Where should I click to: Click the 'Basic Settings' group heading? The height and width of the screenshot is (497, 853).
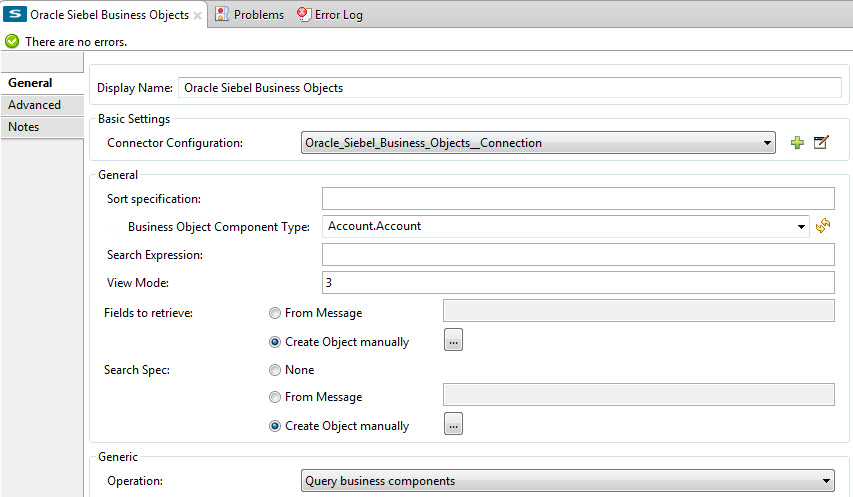coord(134,119)
